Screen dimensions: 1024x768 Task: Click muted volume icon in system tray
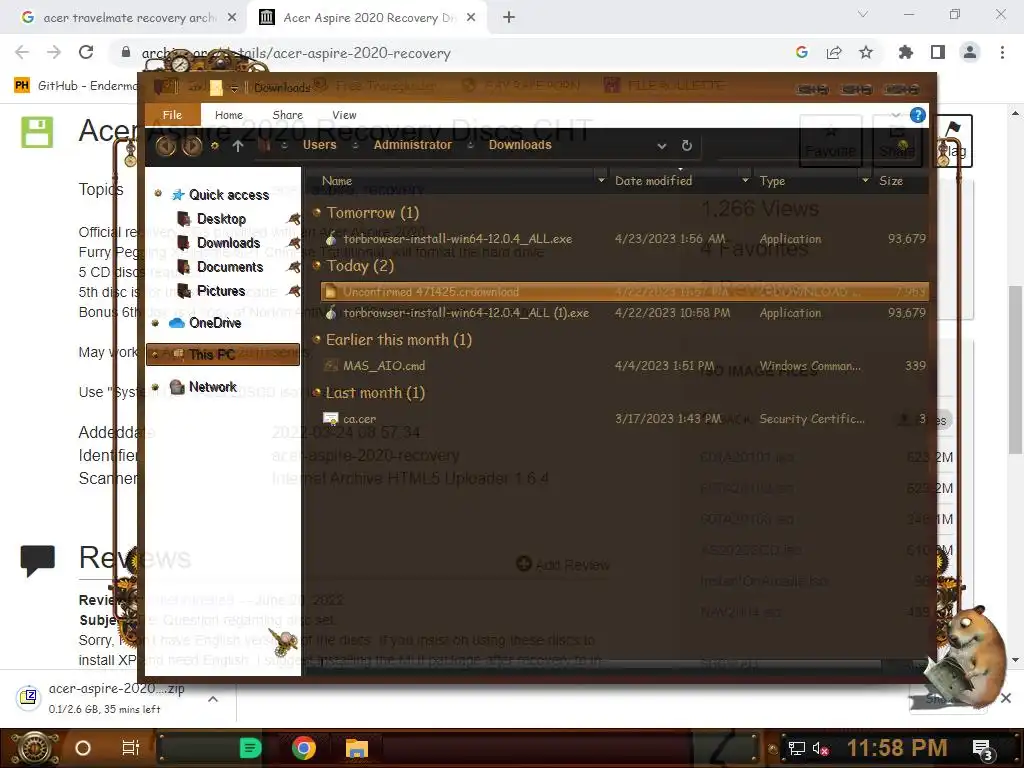tap(820, 748)
